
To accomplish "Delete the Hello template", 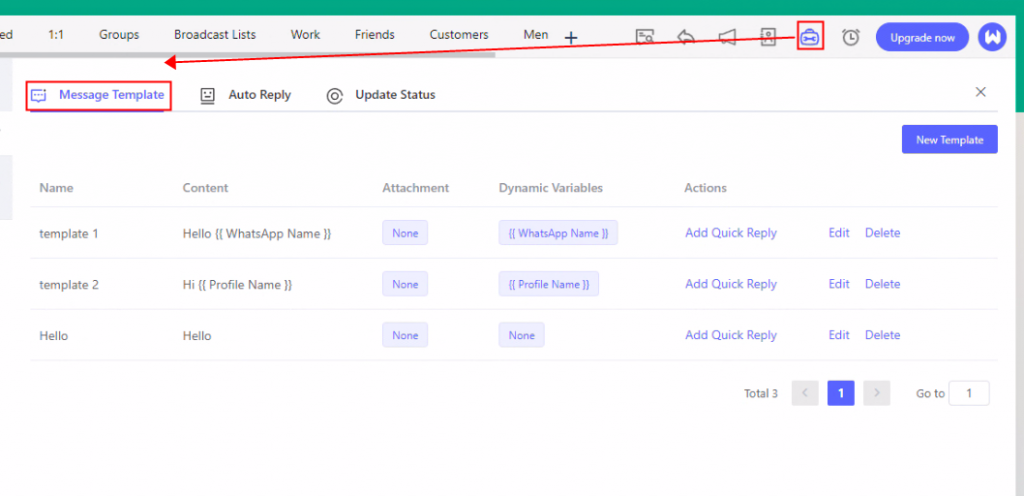I will [x=882, y=335].
